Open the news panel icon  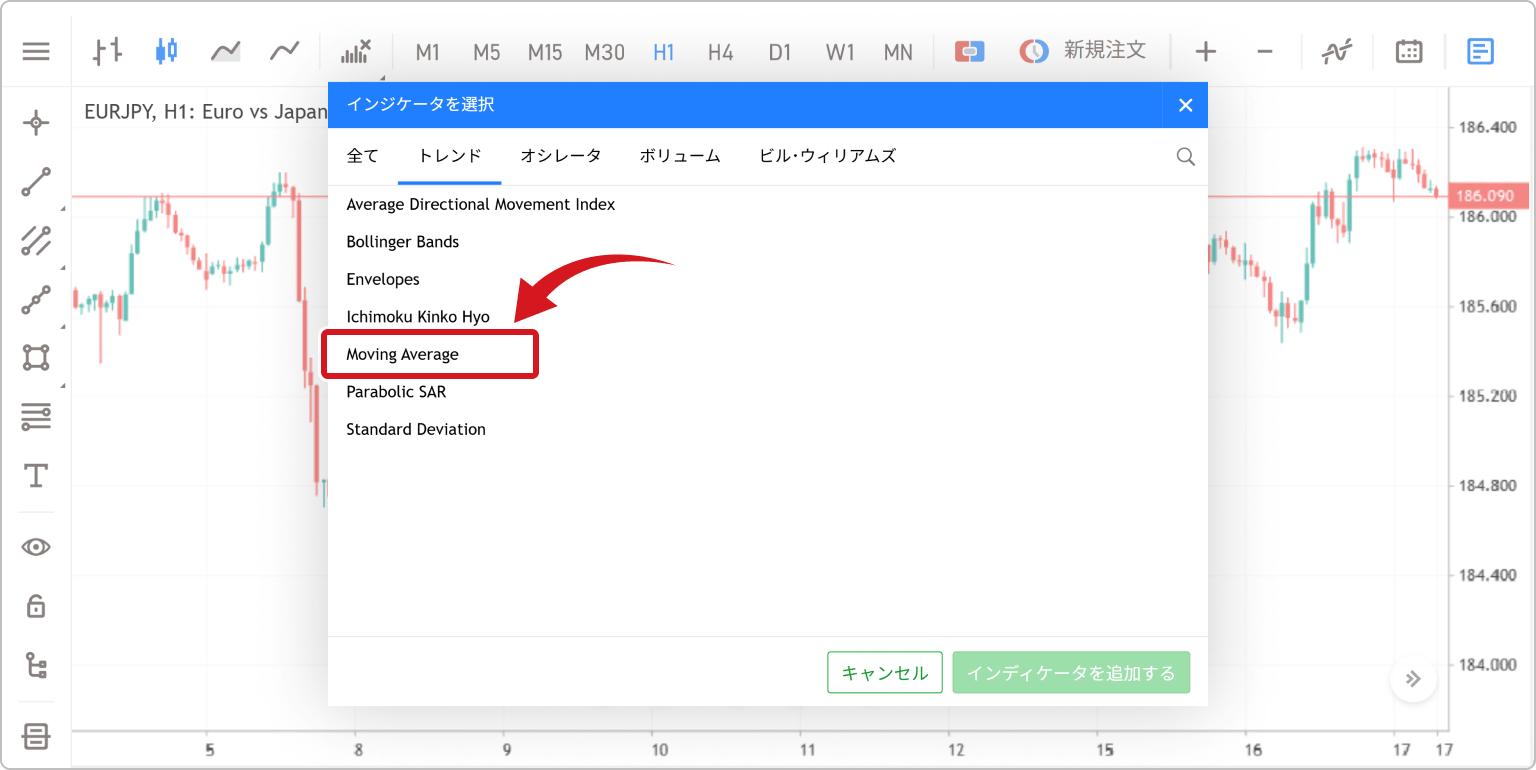[1480, 51]
